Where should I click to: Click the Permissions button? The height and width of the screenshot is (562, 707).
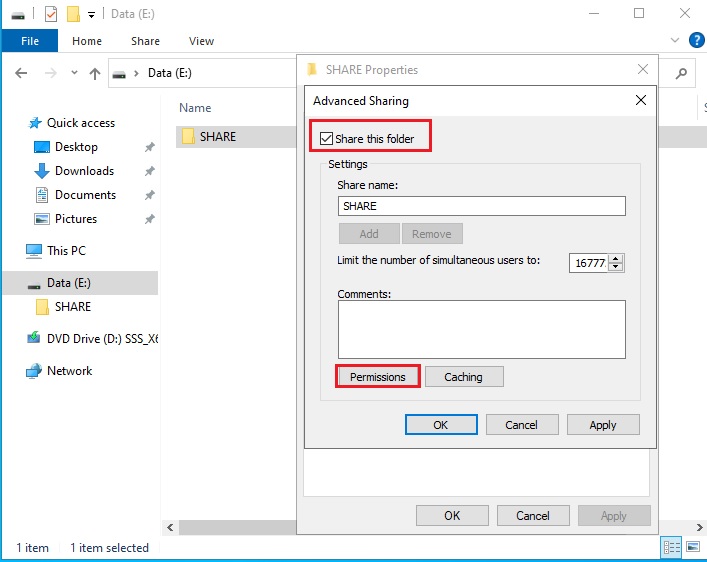tap(377, 377)
